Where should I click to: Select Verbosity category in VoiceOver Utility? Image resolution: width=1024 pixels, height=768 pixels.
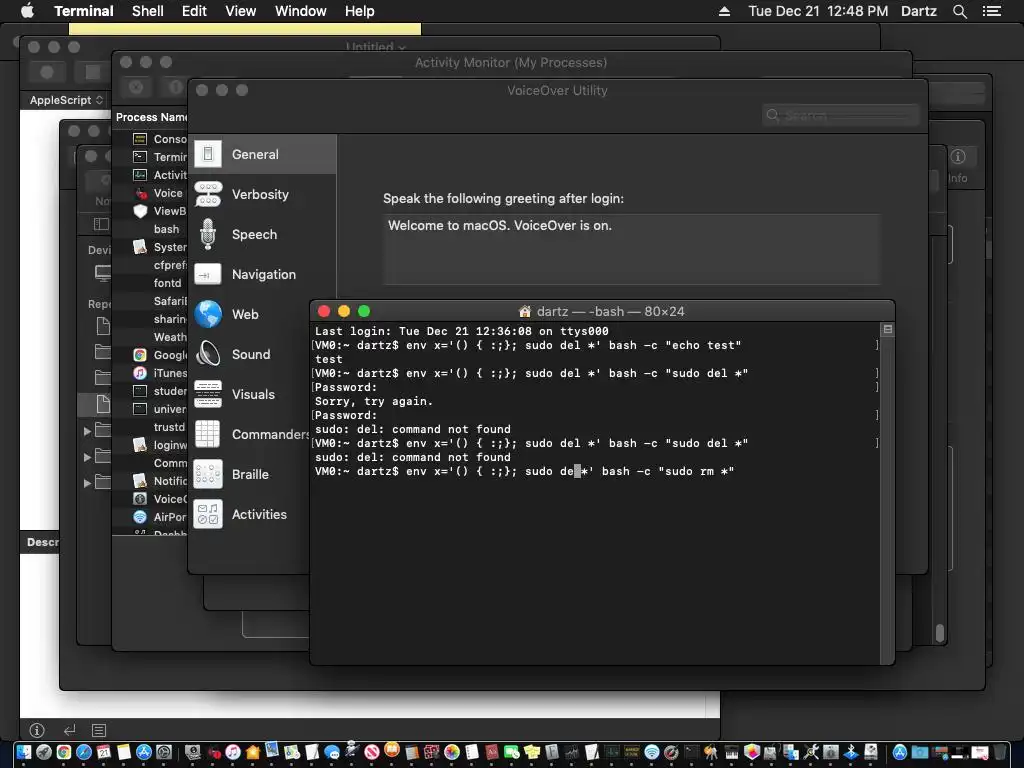[262, 194]
